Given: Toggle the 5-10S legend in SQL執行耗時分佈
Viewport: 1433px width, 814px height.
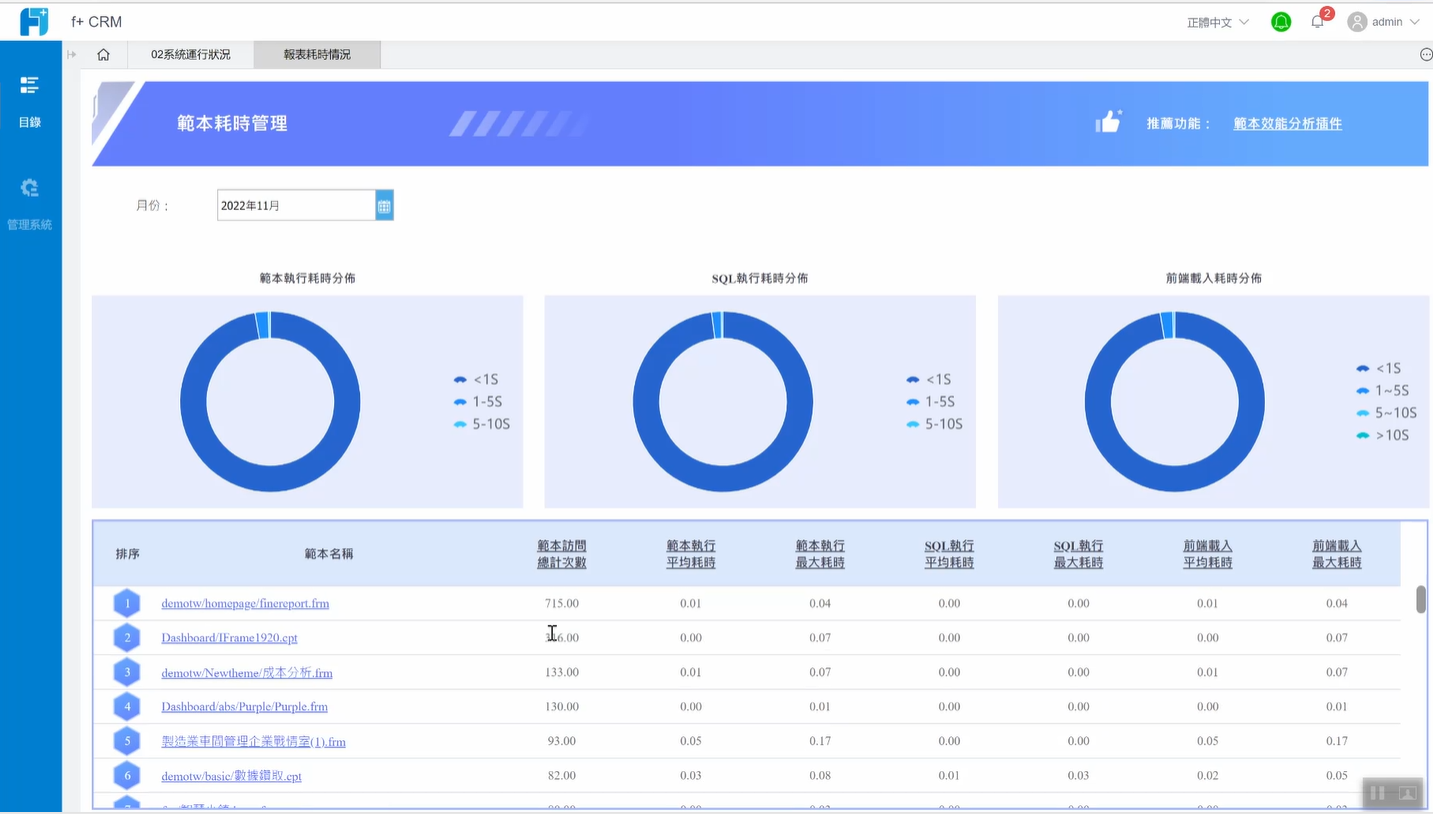Looking at the screenshot, I should pos(934,424).
